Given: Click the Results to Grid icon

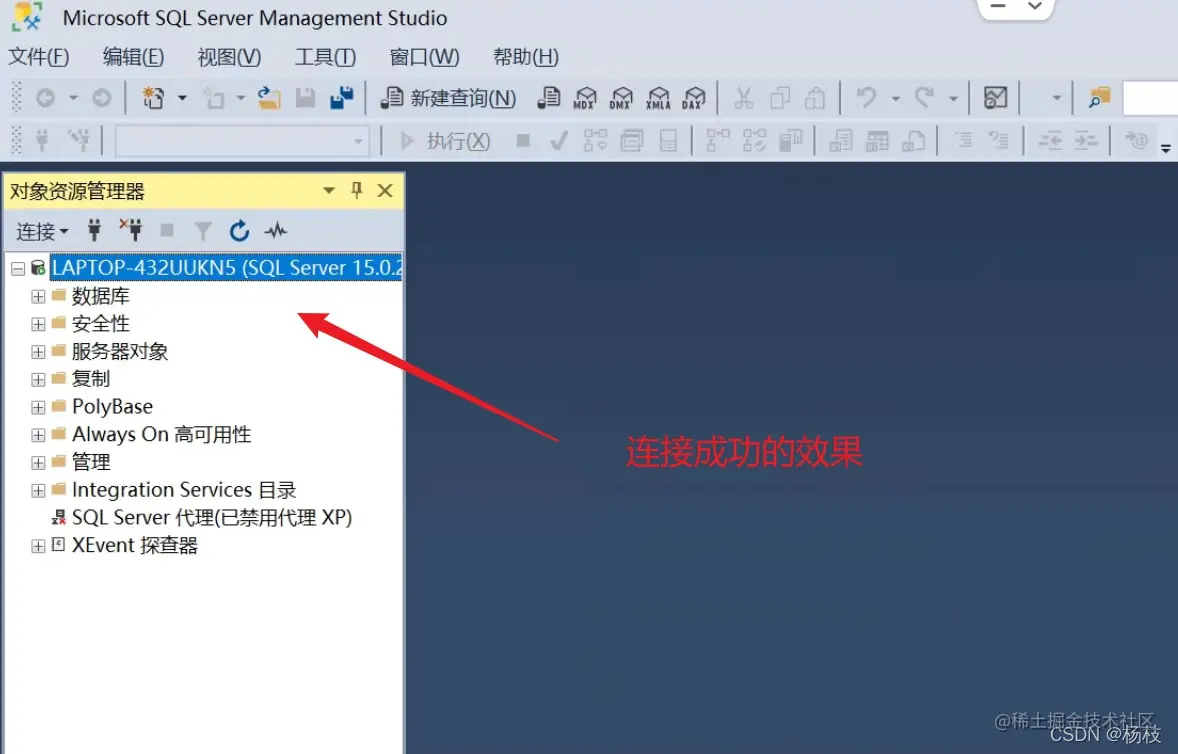Looking at the screenshot, I should click(x=877, y=140).
